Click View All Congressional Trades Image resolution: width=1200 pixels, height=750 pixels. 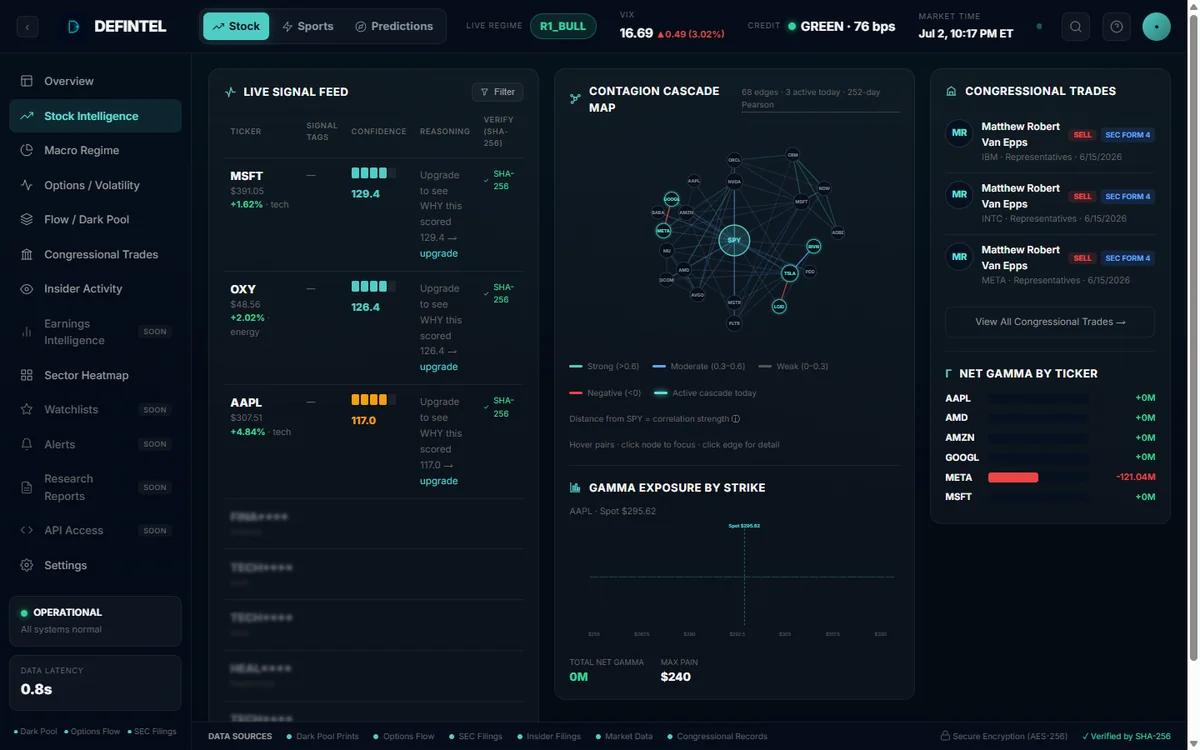coord(1050,322)
